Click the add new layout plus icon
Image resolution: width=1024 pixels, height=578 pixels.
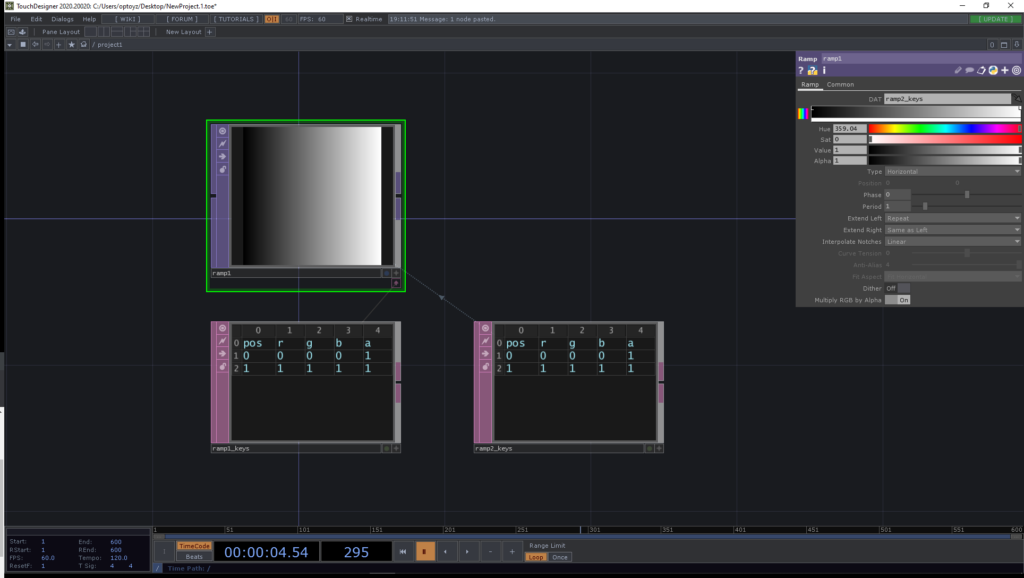pyautogui.click(x=209, y=32)
